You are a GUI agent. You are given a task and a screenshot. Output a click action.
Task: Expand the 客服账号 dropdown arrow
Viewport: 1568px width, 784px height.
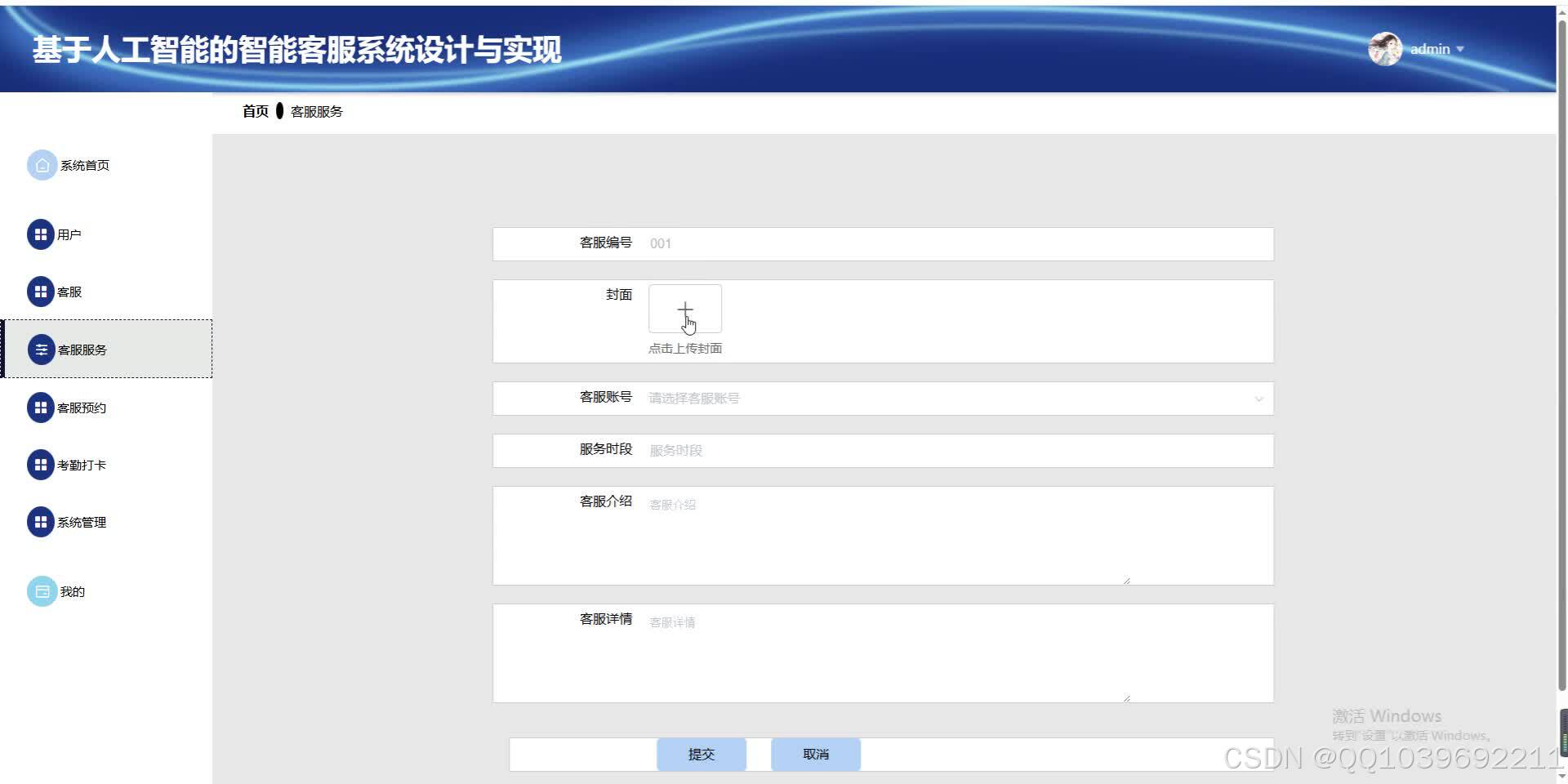[x=1259, y=399]
